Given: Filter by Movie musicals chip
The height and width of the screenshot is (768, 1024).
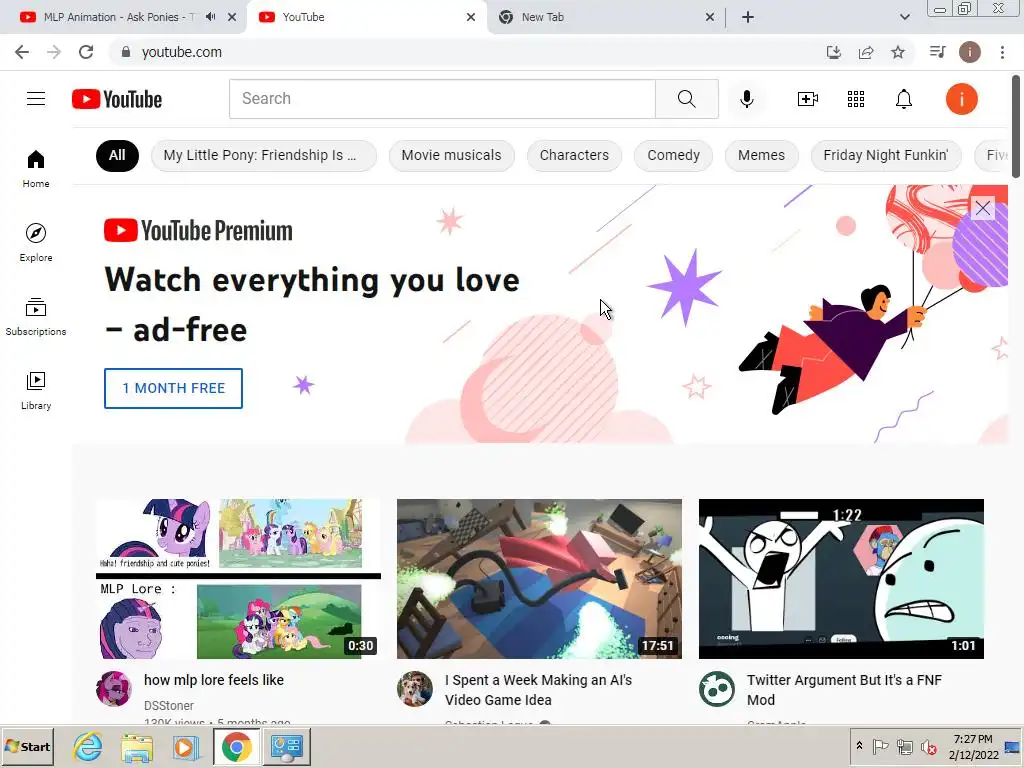Looking at the screenshot, I should point(451,155).
